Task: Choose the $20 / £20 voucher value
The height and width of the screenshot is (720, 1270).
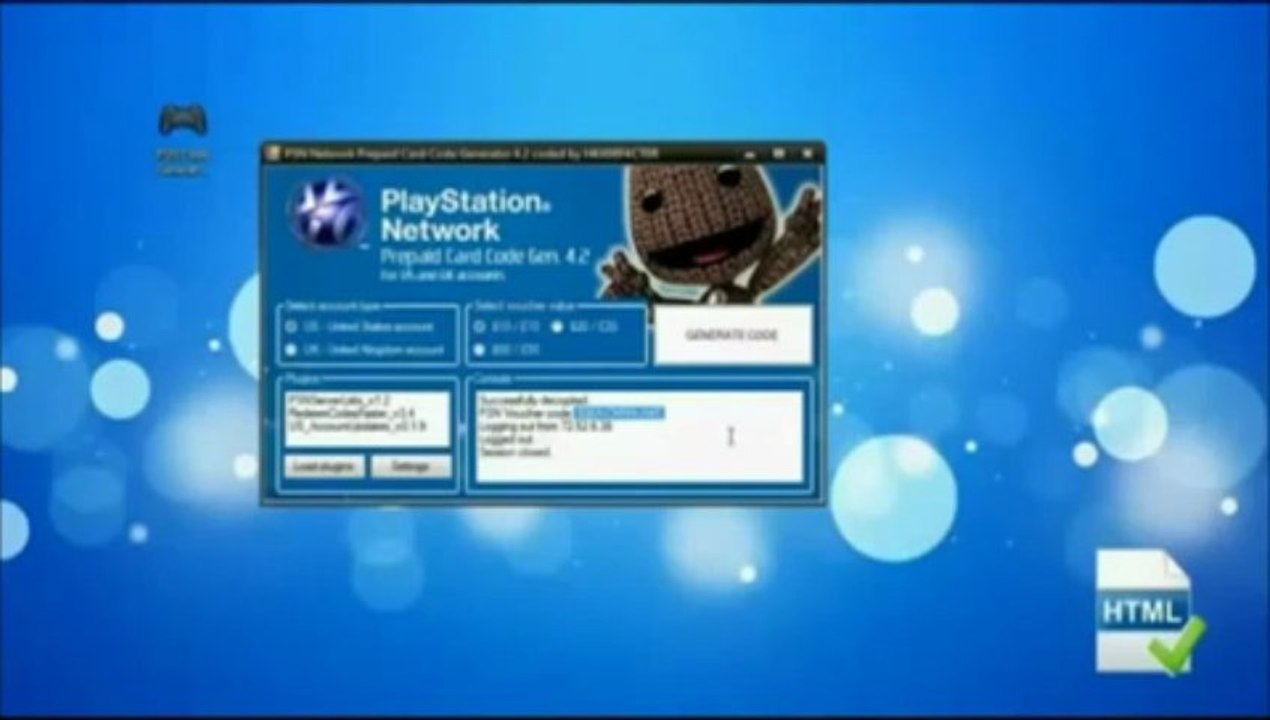Action: pyautogui.click(x=584, y=326)
